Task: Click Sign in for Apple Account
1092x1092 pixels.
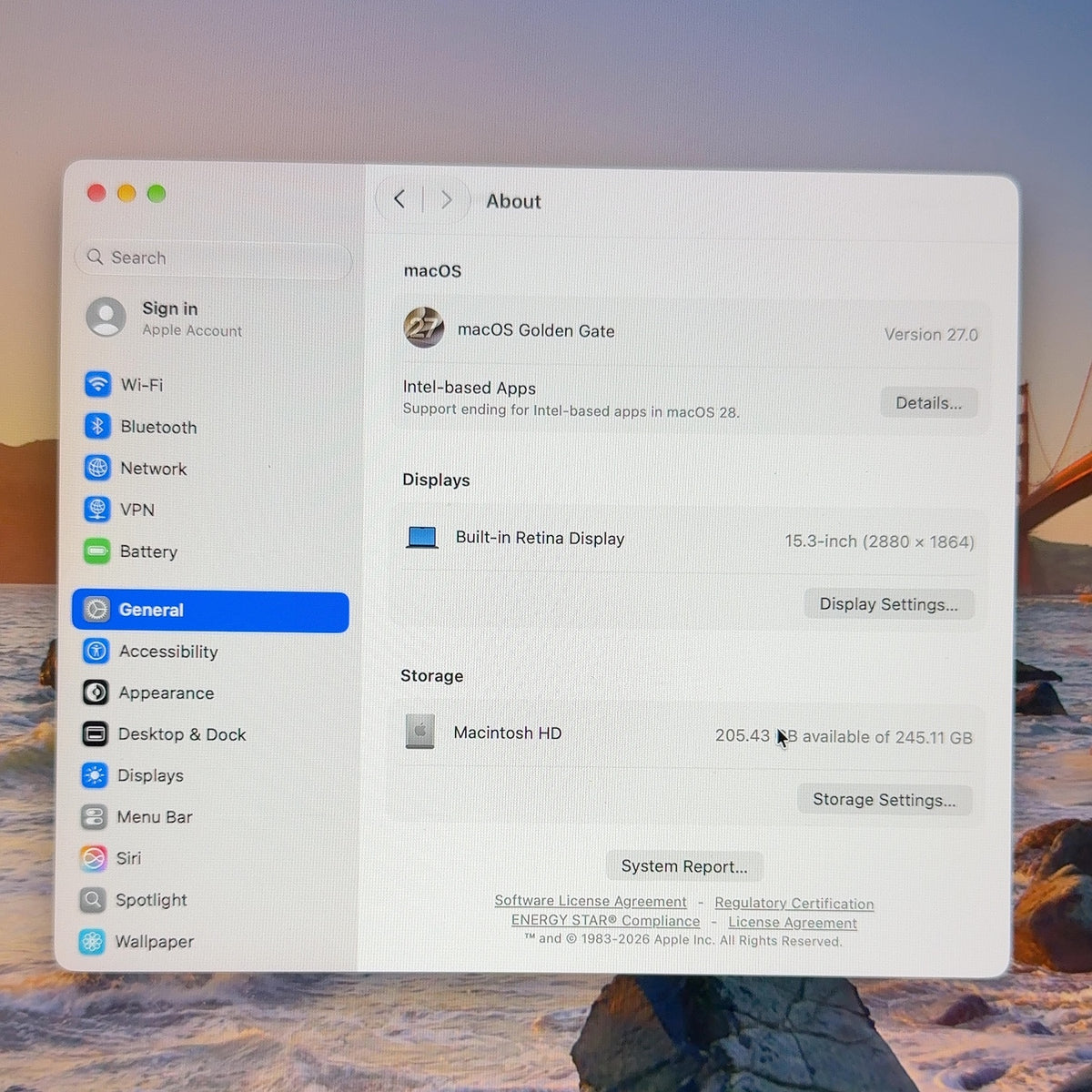Action: tap(169, 308)
